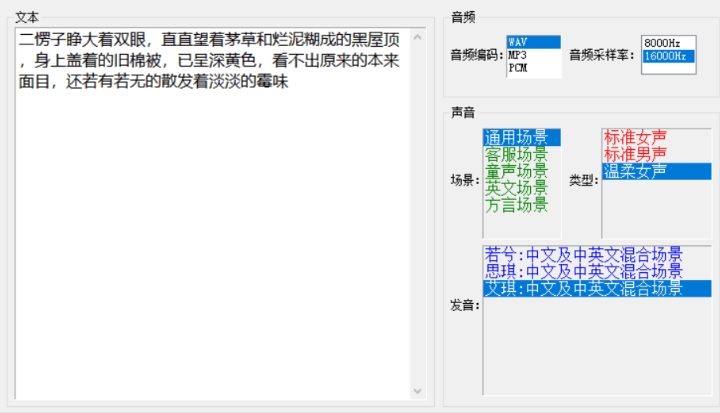Click text box scrollbar down arrow

(417, 391)
